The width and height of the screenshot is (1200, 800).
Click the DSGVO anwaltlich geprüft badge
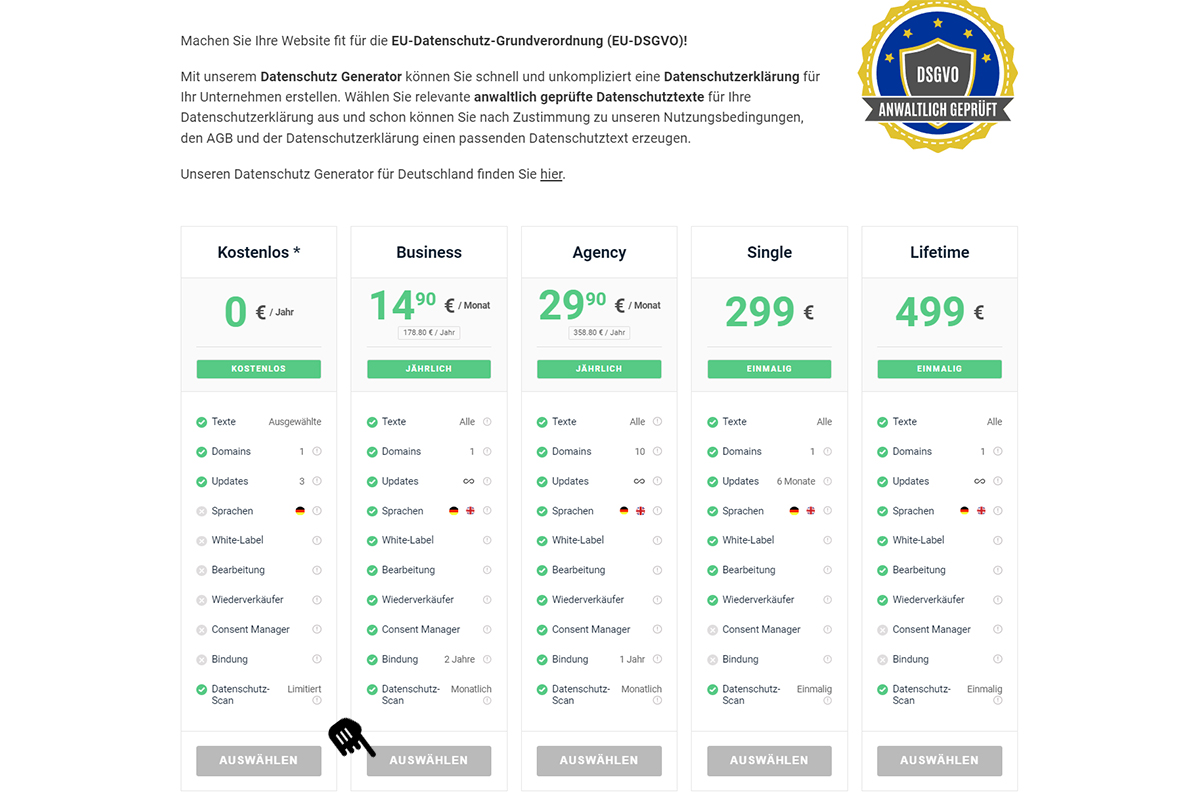point(937,78)
